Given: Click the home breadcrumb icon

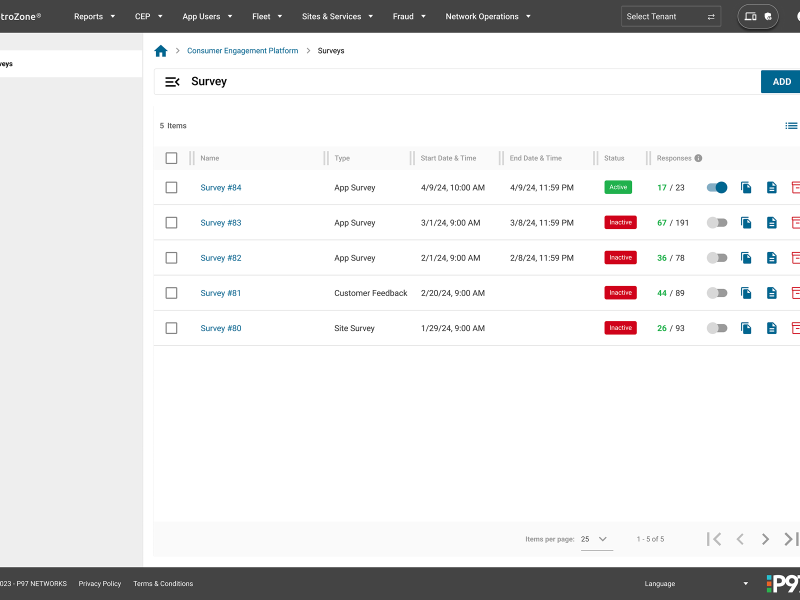Looking at the screenshot, I should pyautogui.click(x=160, y=50).
